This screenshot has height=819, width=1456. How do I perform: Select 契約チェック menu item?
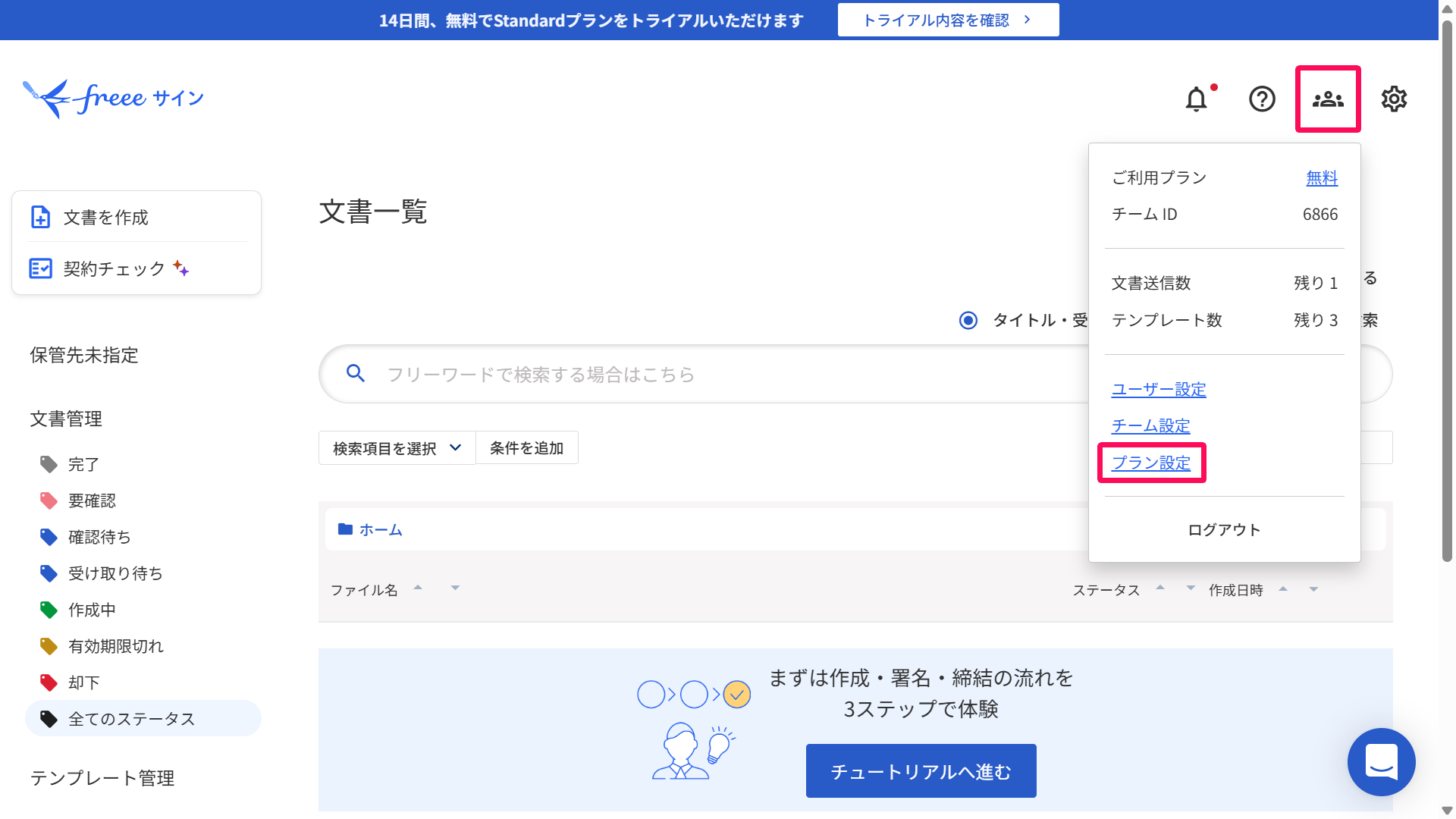coord(136,268)
